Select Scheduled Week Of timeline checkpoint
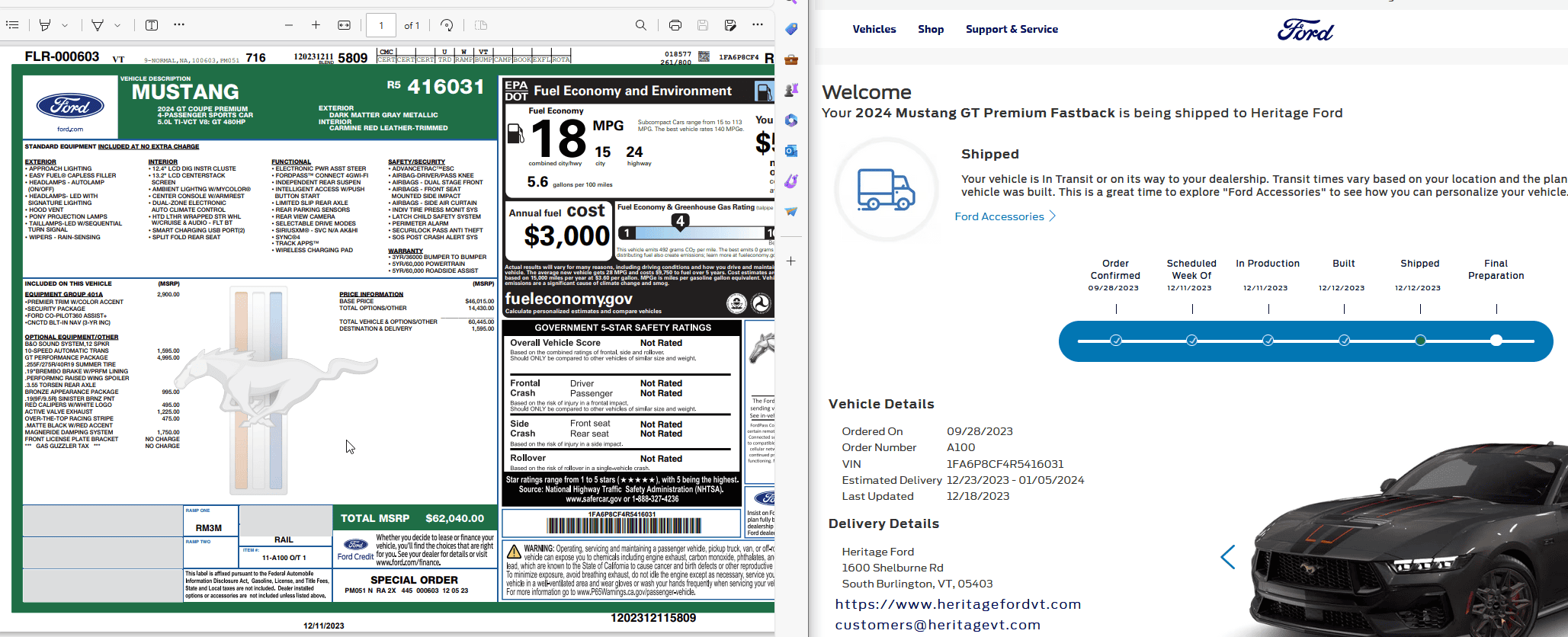Viewport: 1568px width, 637px height. pyautogui.click(x=1192, y=341)
